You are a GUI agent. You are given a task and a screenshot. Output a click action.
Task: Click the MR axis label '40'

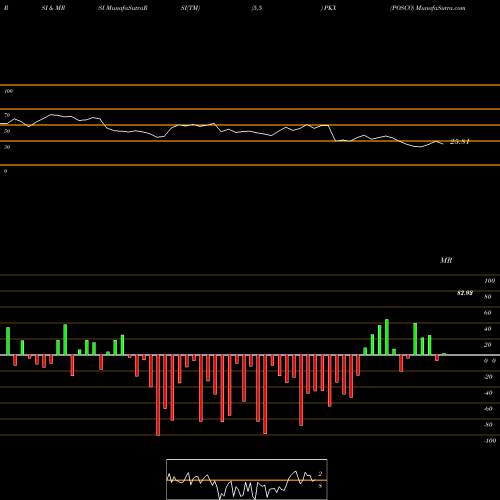(x=488, y=329)
